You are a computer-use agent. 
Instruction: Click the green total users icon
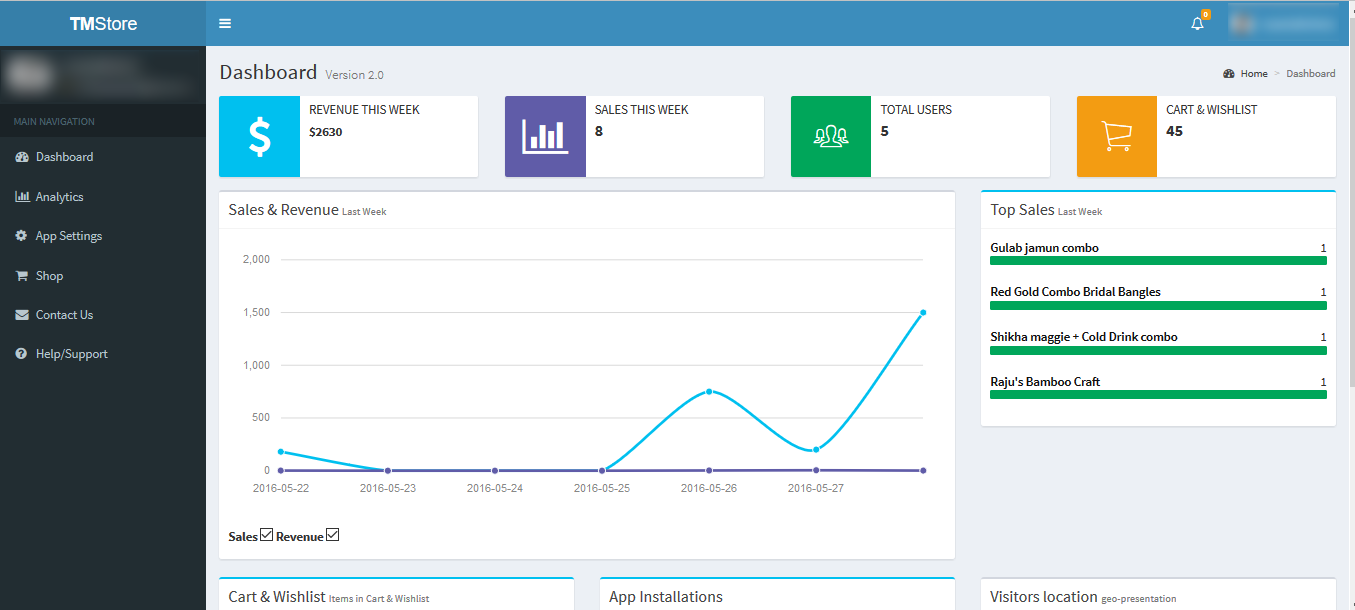click(x=831, y=137)
